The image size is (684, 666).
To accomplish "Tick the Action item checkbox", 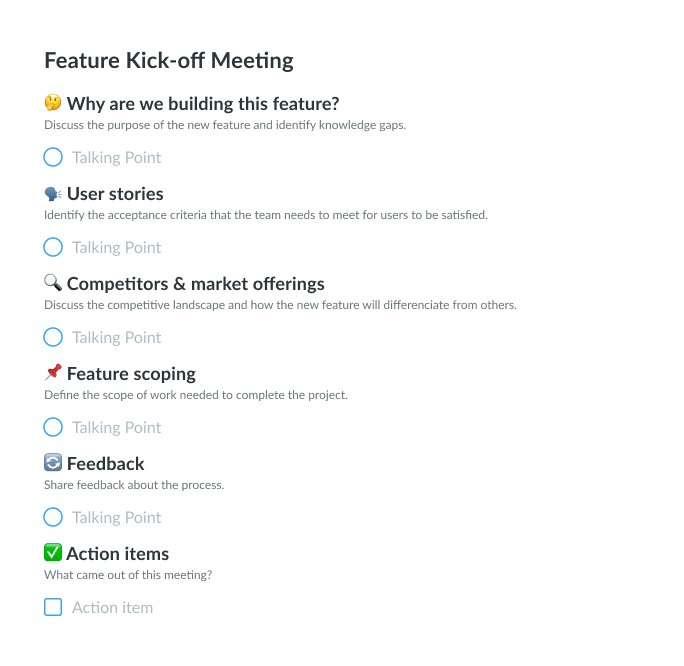I will (53, 607).
